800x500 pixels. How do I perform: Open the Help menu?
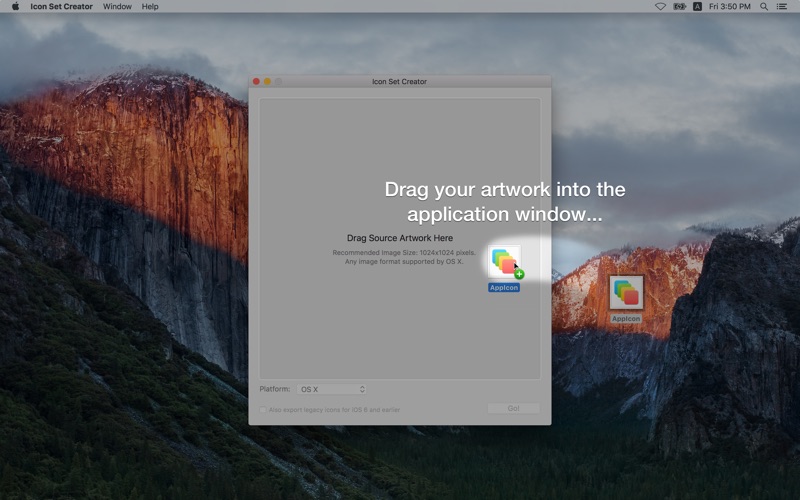150,6
